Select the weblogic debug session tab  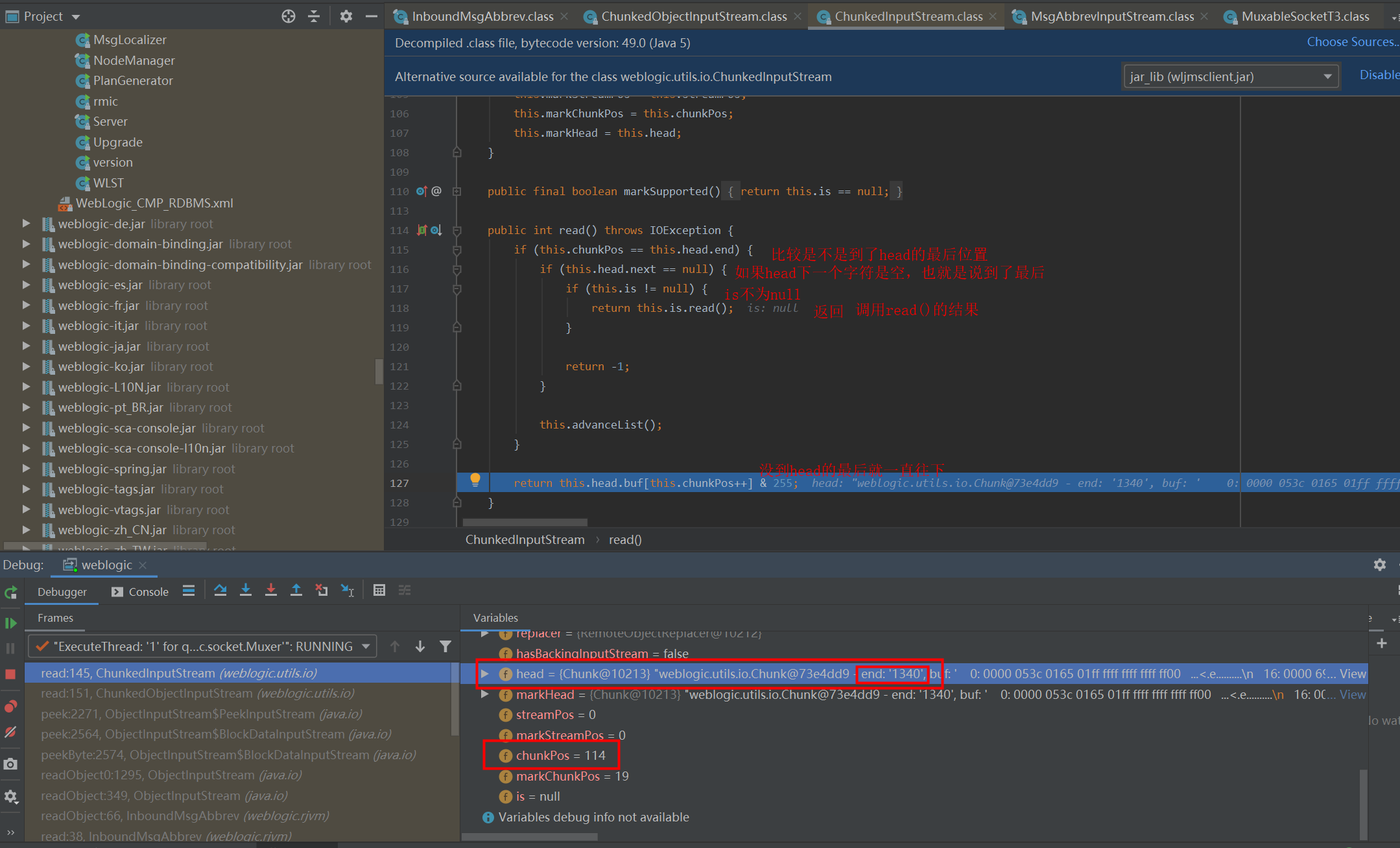point(107,565)
